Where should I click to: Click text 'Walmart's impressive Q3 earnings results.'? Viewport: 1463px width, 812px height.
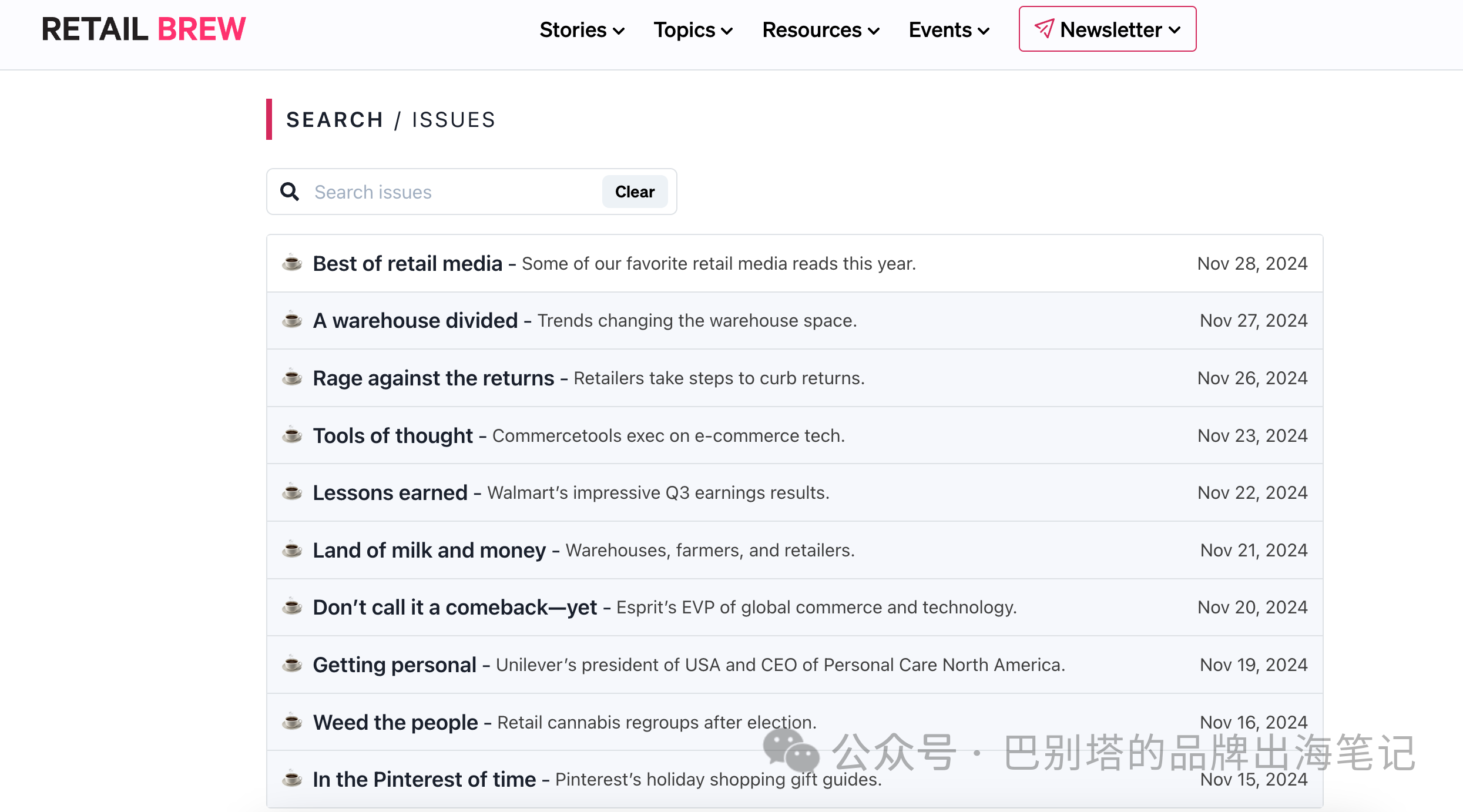click(x=658, y=492)
